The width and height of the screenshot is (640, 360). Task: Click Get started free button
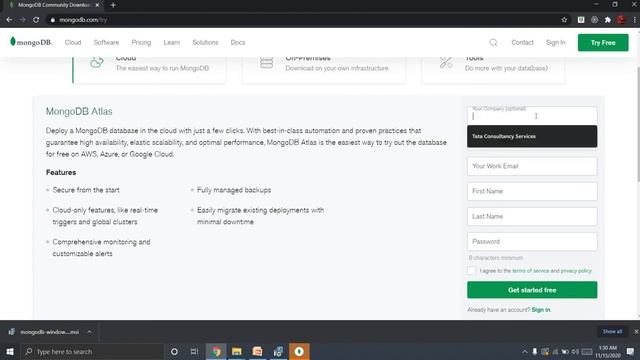pos(532,290)
